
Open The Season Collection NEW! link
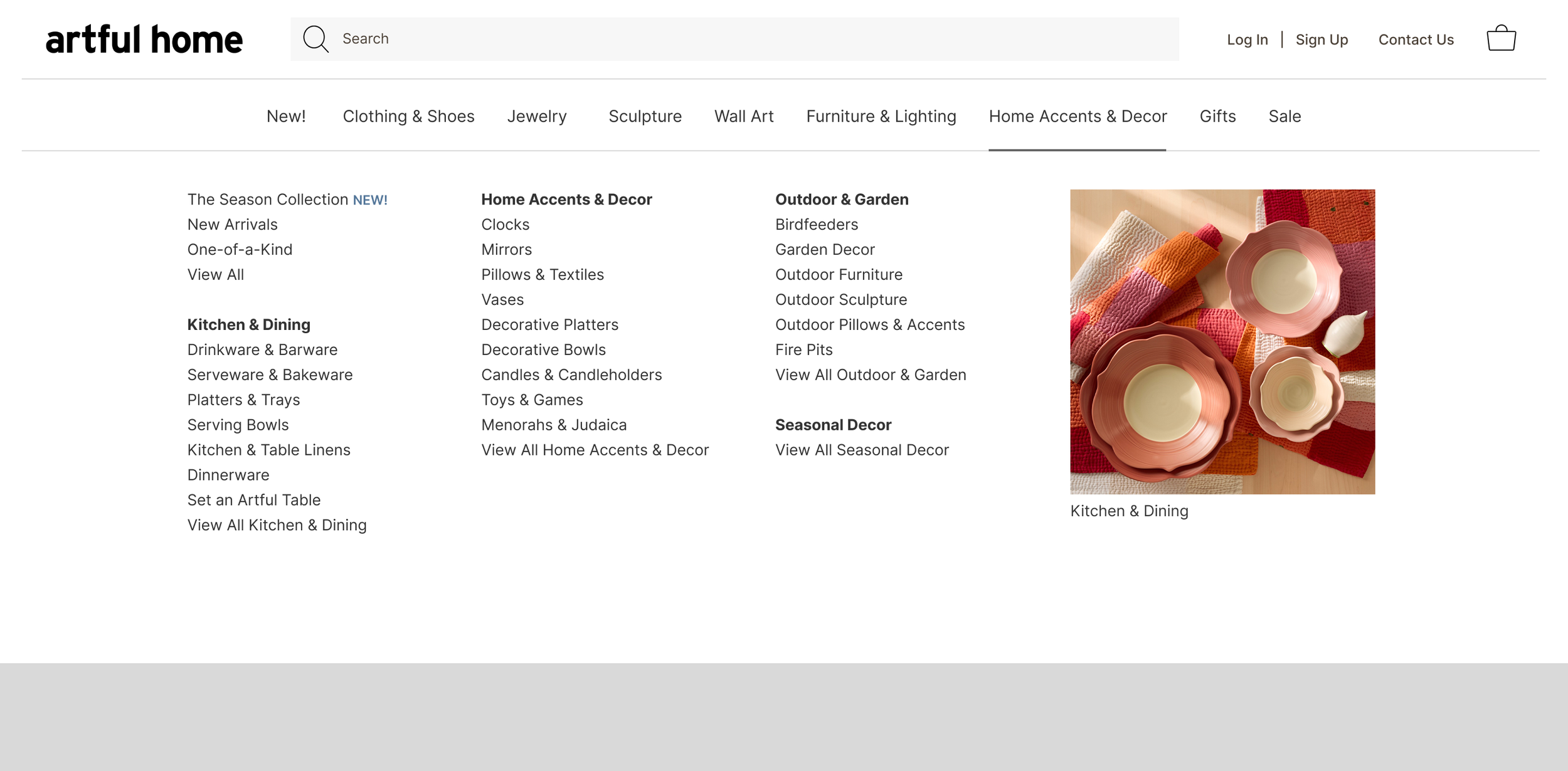coord(287,199)
